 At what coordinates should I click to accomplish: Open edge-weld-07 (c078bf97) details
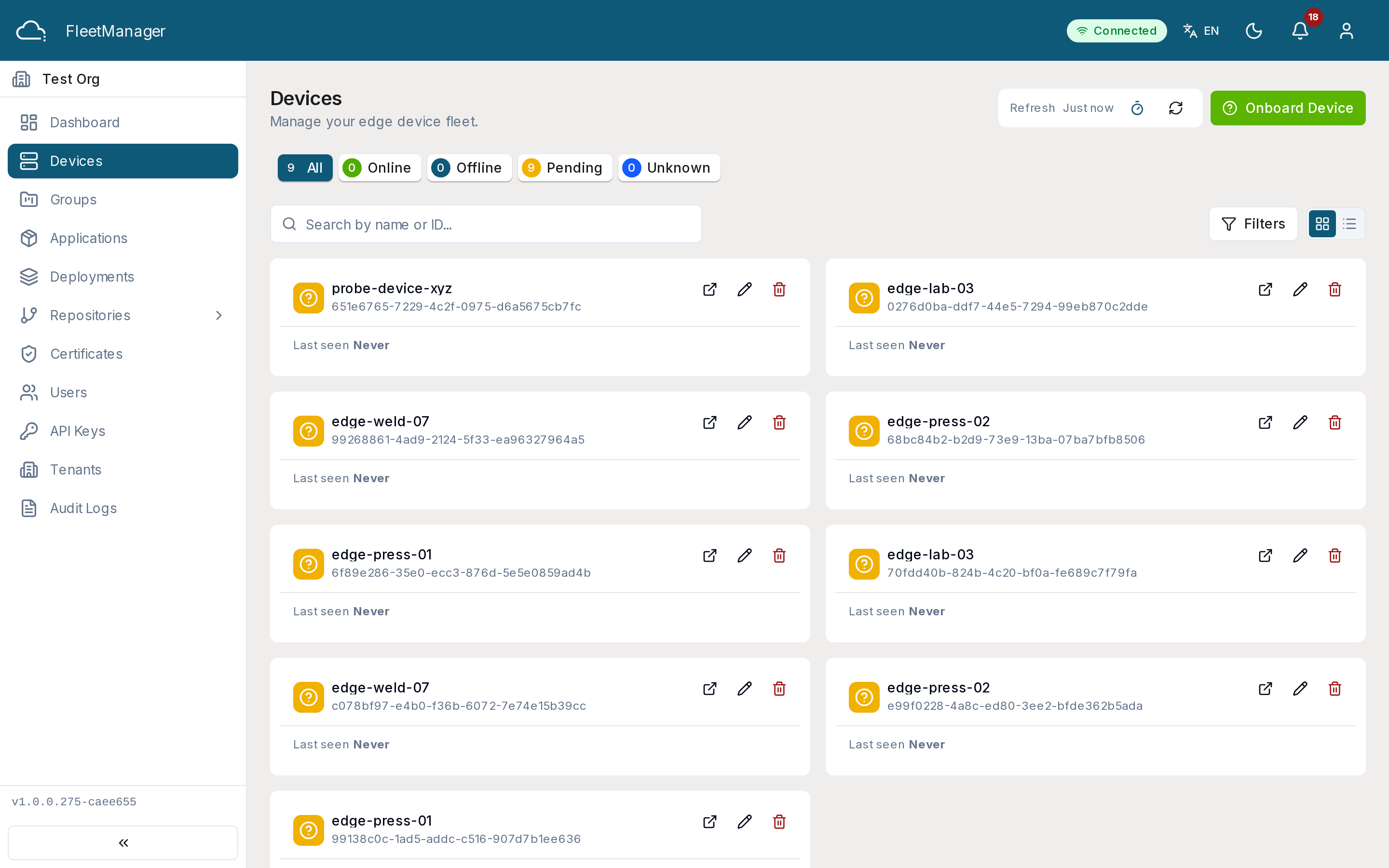point(709,689)
